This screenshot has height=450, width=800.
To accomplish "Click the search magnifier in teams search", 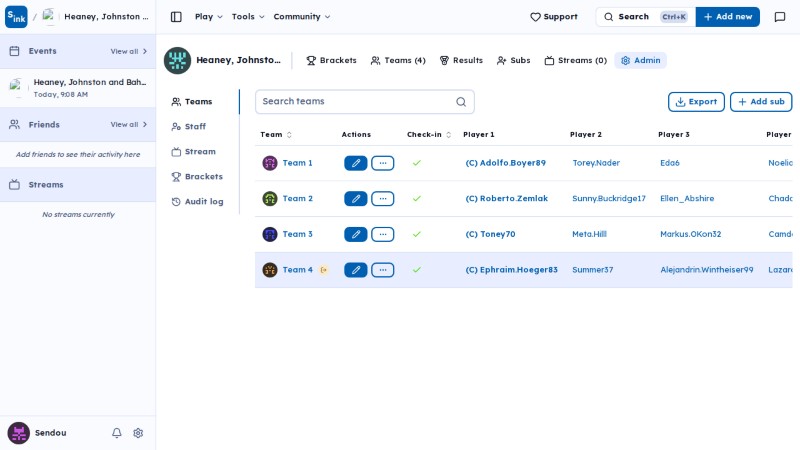I will click(461, 102).
